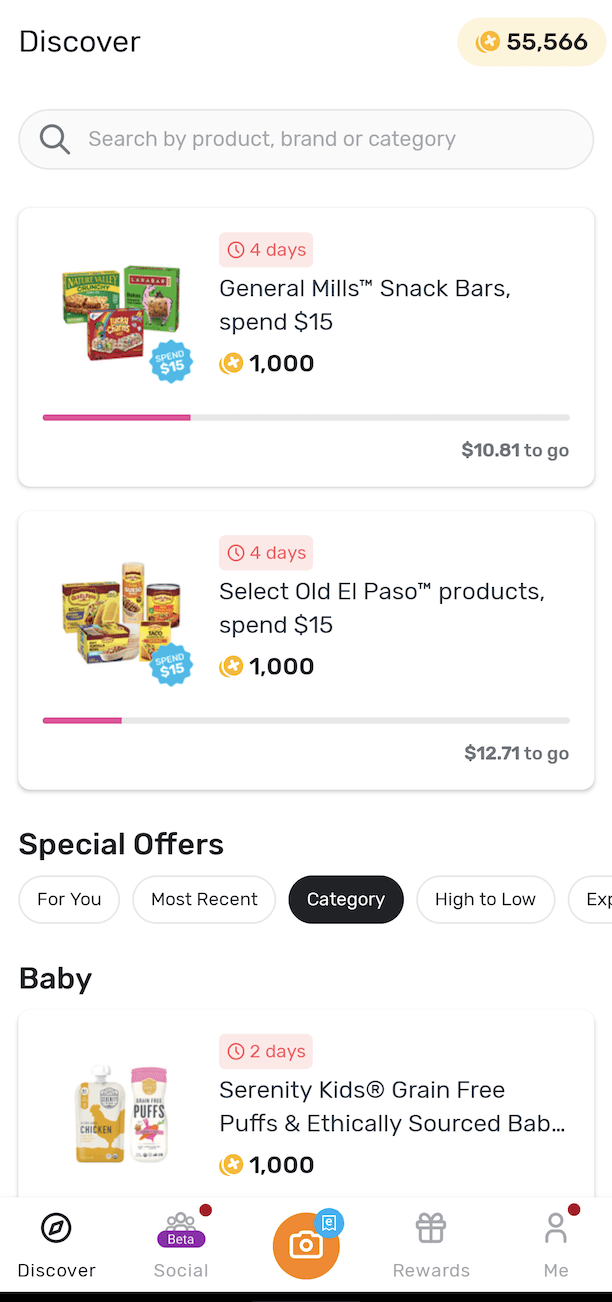Select the High to Low sorting option
612x1302 pixels.
tap(485, 899)
